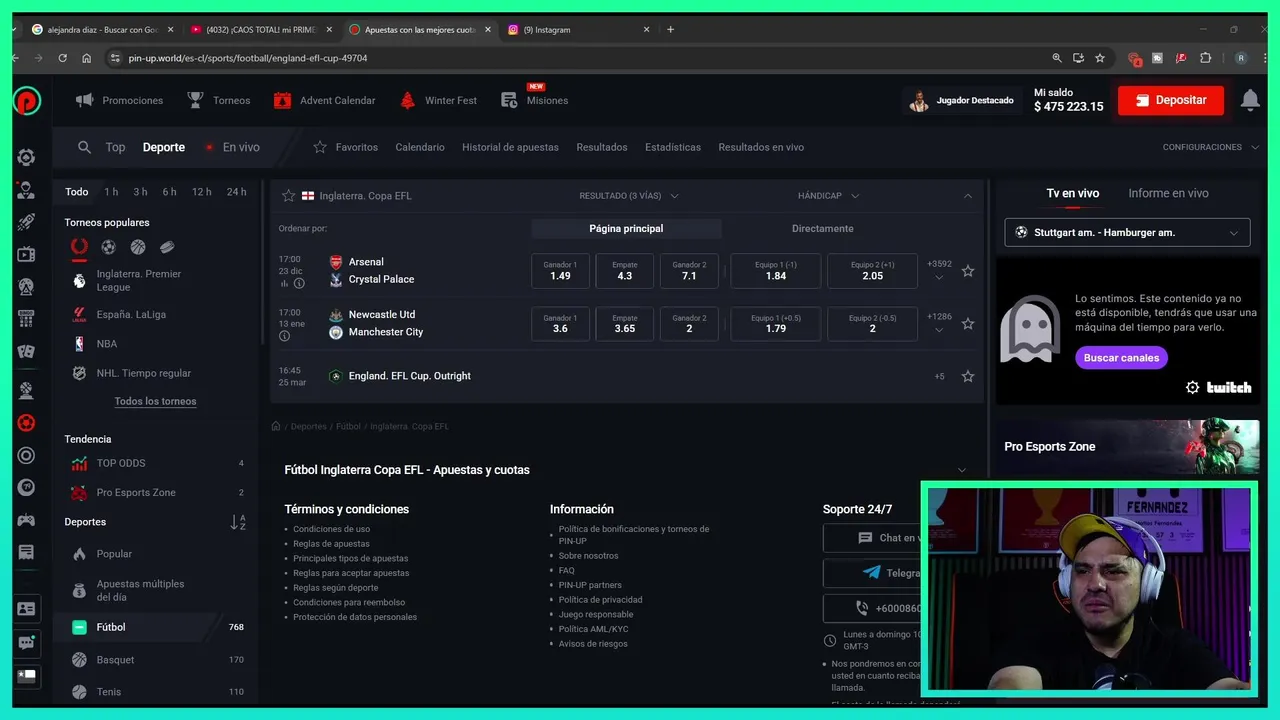
Task: Bet on Arsenal Ganador 1 at 1.49
Action: pyautogui.click(x=560, y=271)
